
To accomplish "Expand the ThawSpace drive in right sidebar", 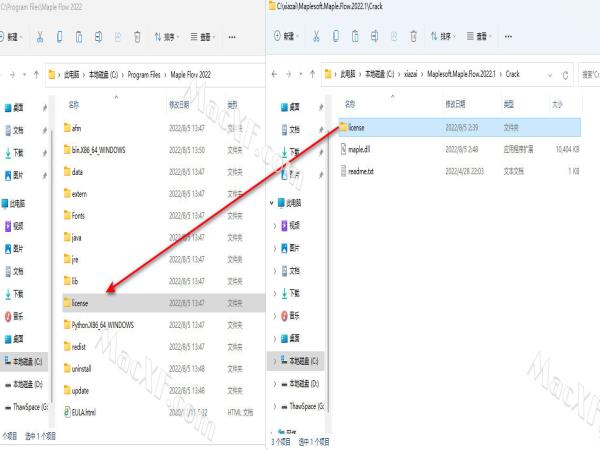I will pos(275,406).
